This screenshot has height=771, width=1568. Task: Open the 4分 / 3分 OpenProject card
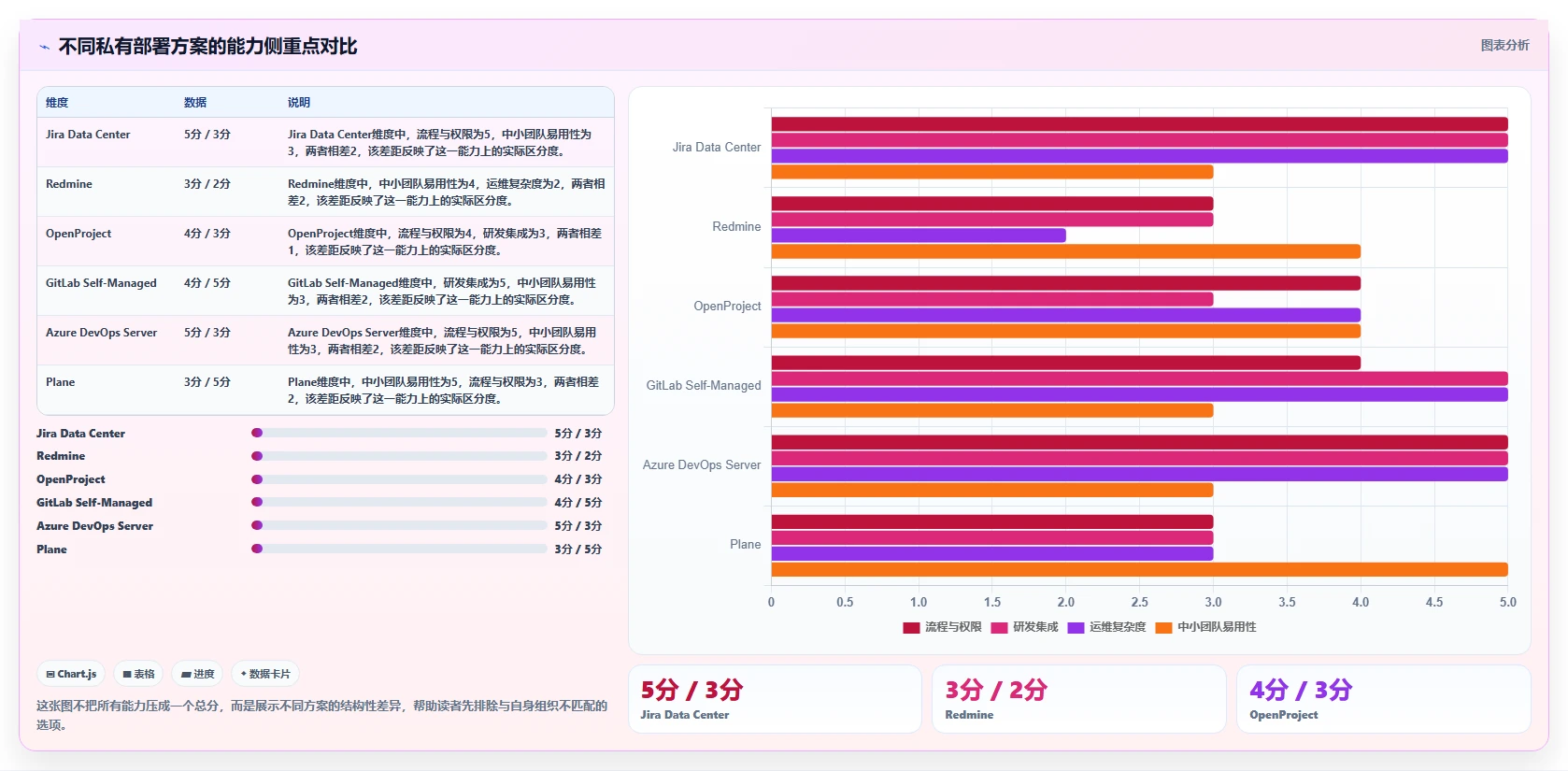tap(1384, 699)
